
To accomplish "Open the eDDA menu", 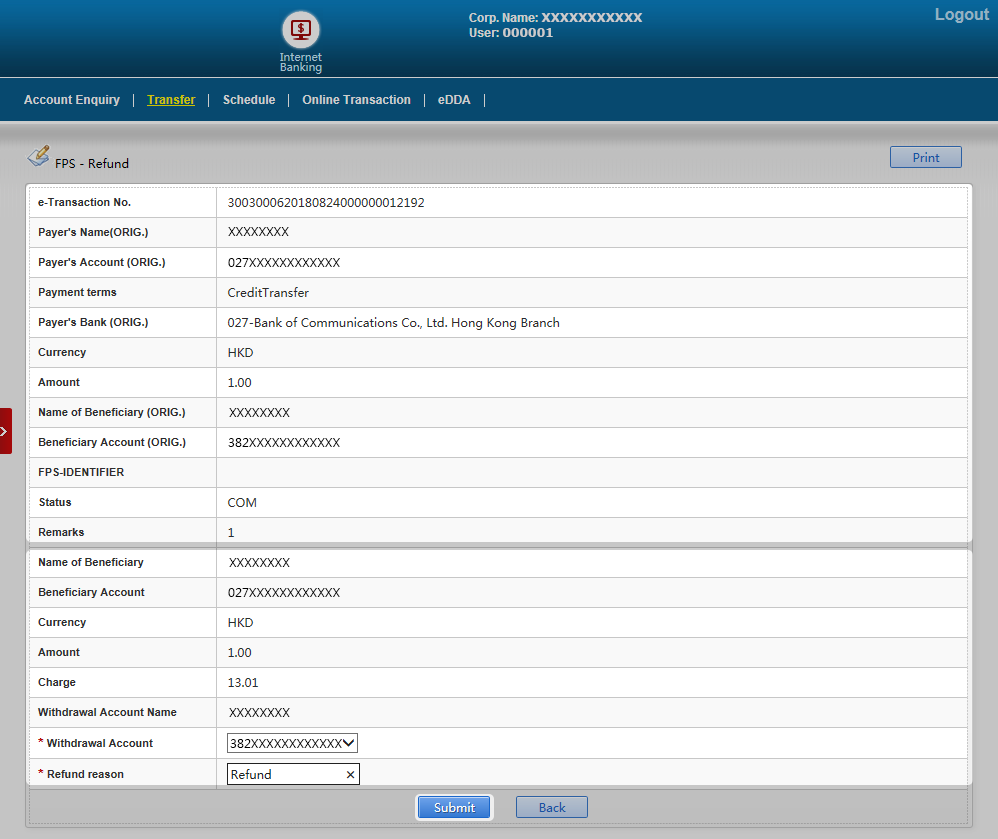I will click(454, 100).
